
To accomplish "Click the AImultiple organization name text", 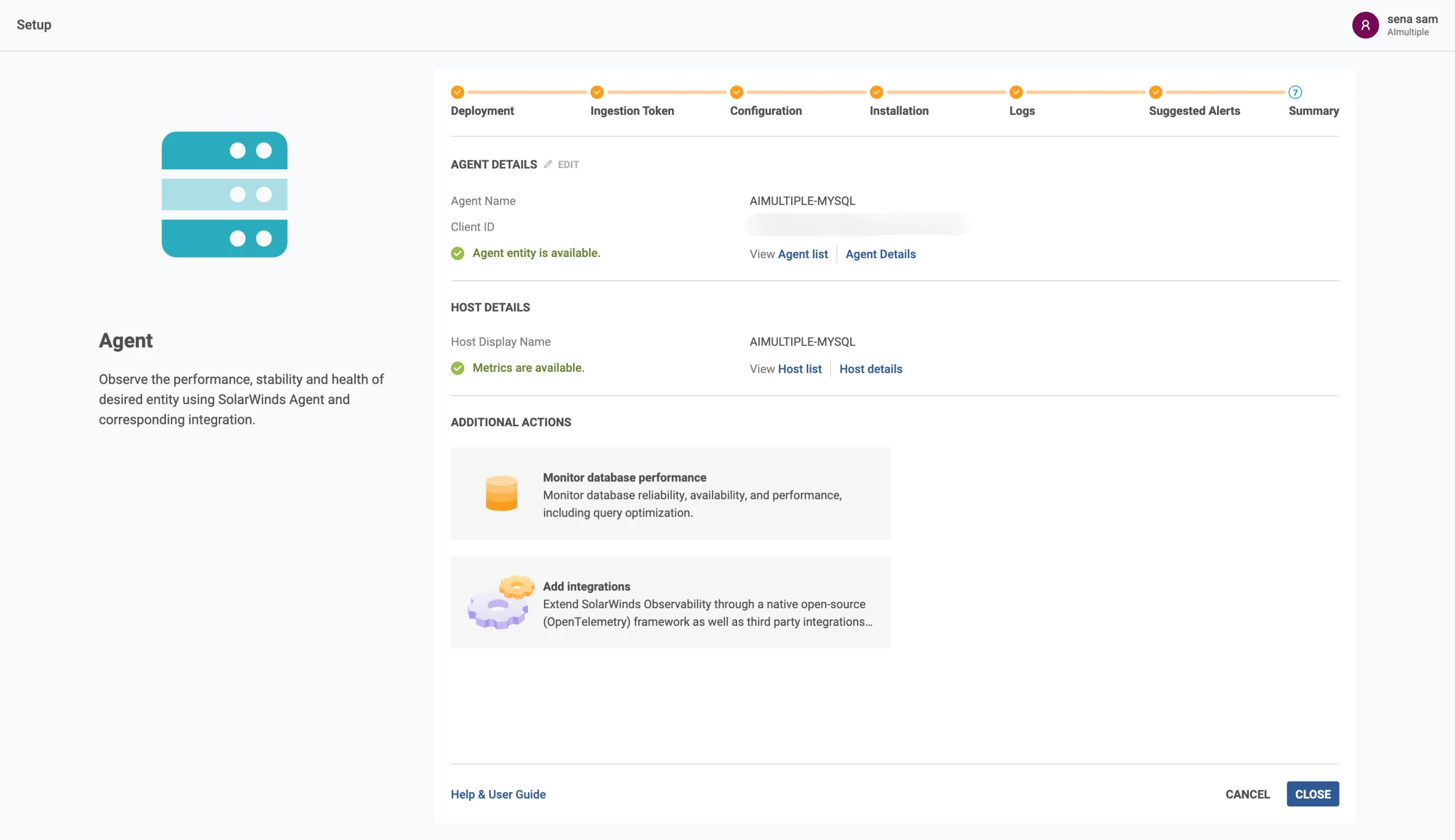I will coord(1408,32).
